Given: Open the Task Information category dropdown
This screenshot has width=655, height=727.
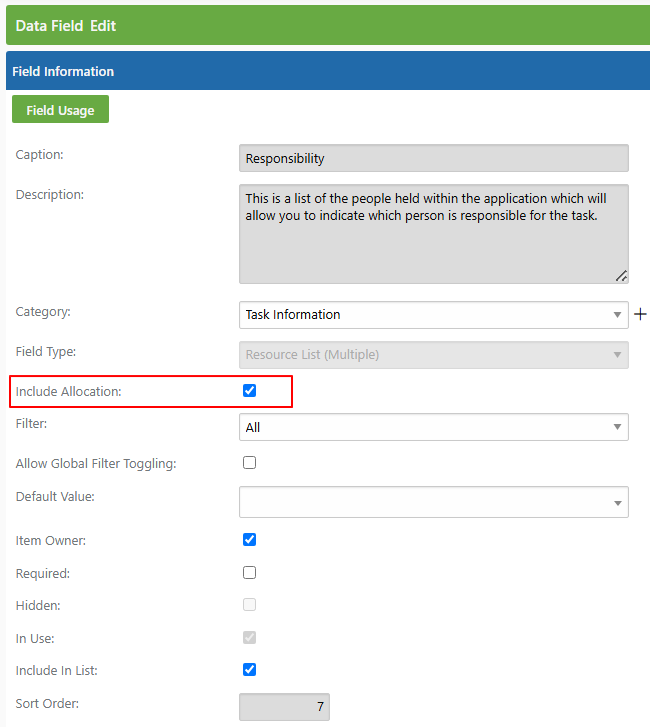Looking at the screenshot, I should [x=433, y=315].
